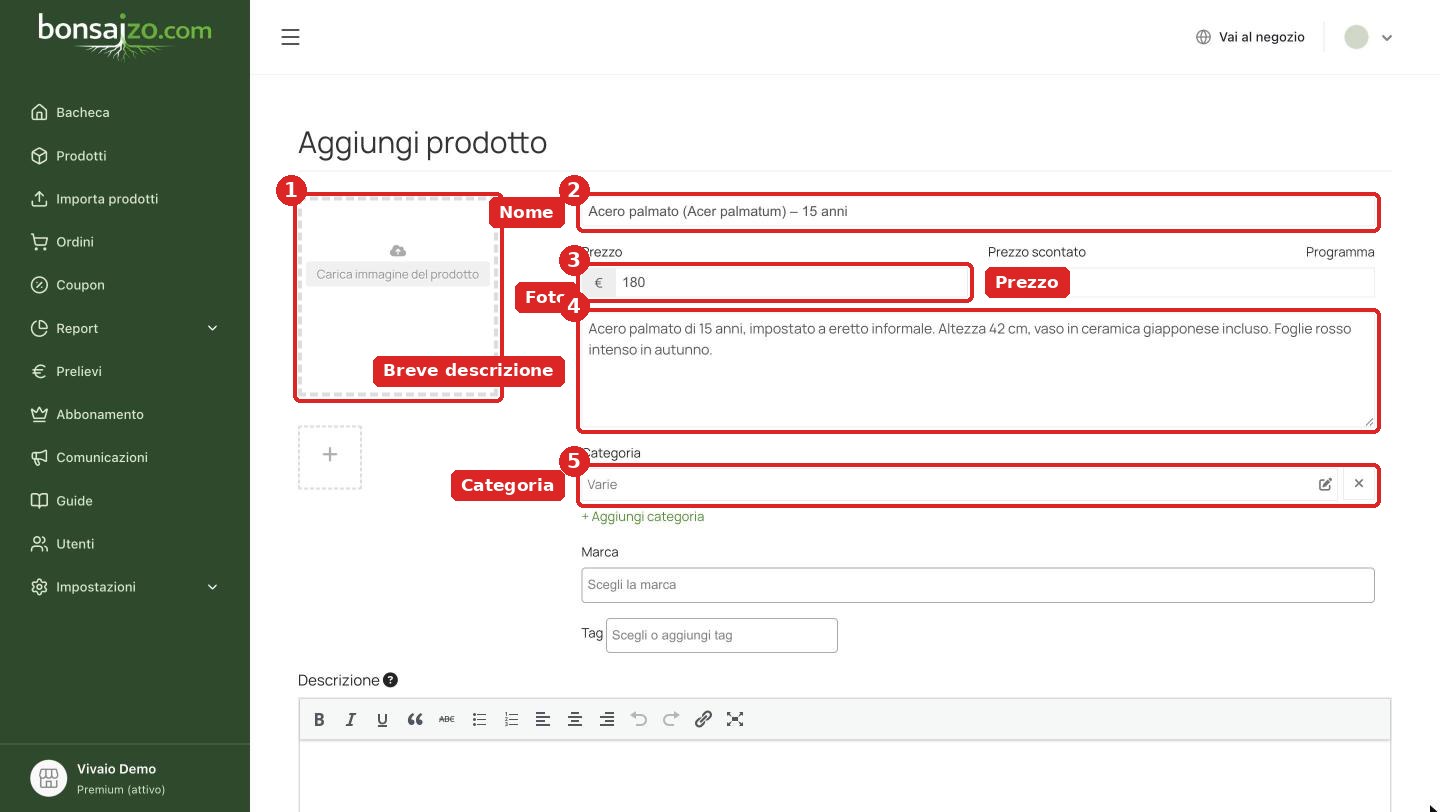Image resolution: width=1440 pixels, height=812 pixels.
Task: Insert a hyperlink in the description
Action: pos(703,719)
